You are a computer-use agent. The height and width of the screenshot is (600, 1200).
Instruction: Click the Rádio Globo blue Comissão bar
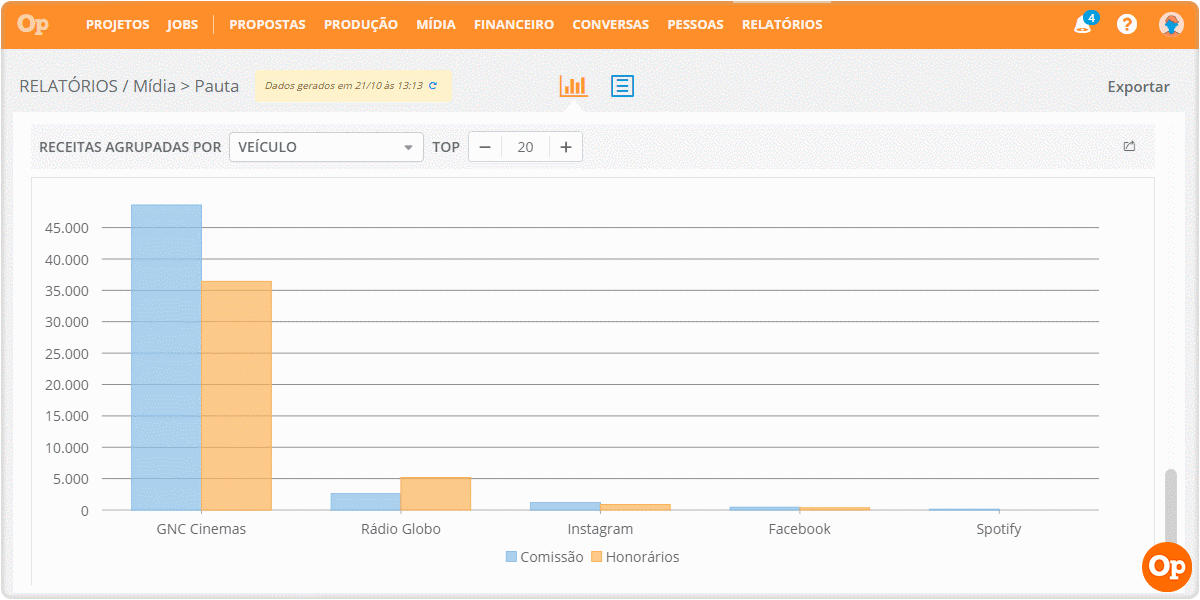pyautogui.click(x=365, y=502)
